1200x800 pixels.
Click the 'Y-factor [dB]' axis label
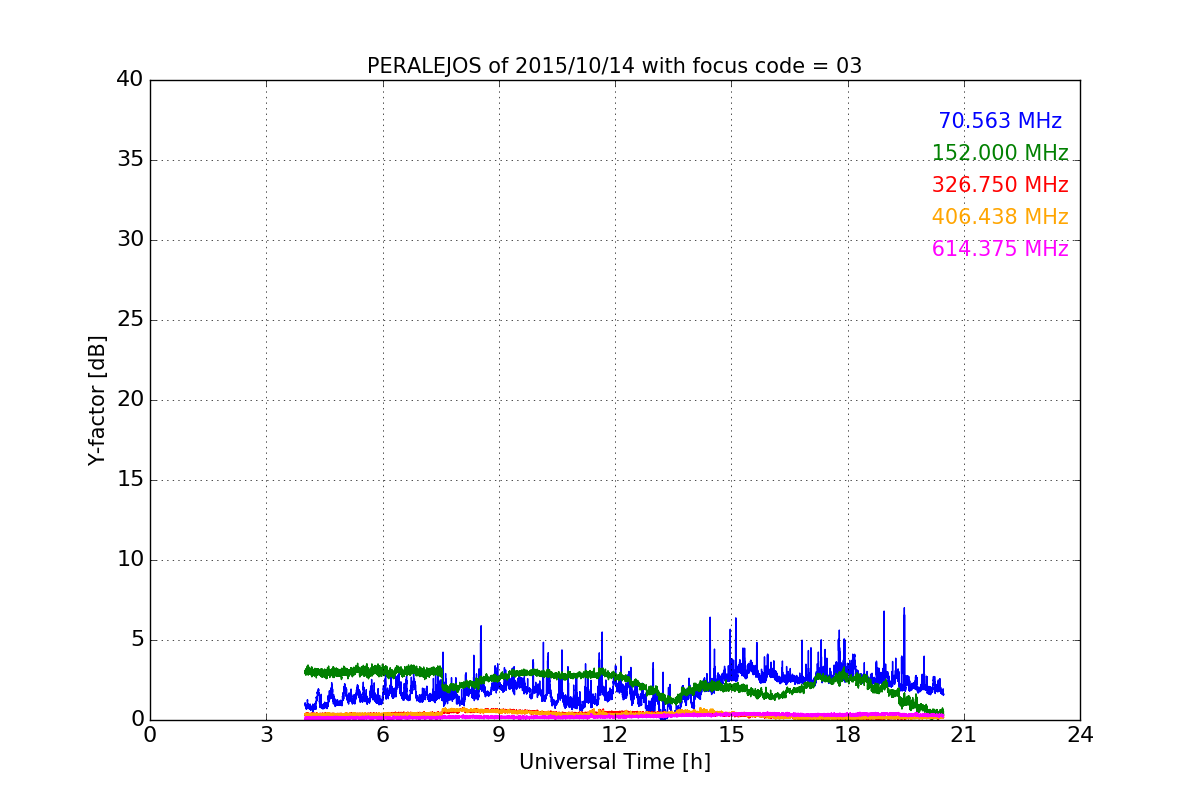(x=97, y=400)
